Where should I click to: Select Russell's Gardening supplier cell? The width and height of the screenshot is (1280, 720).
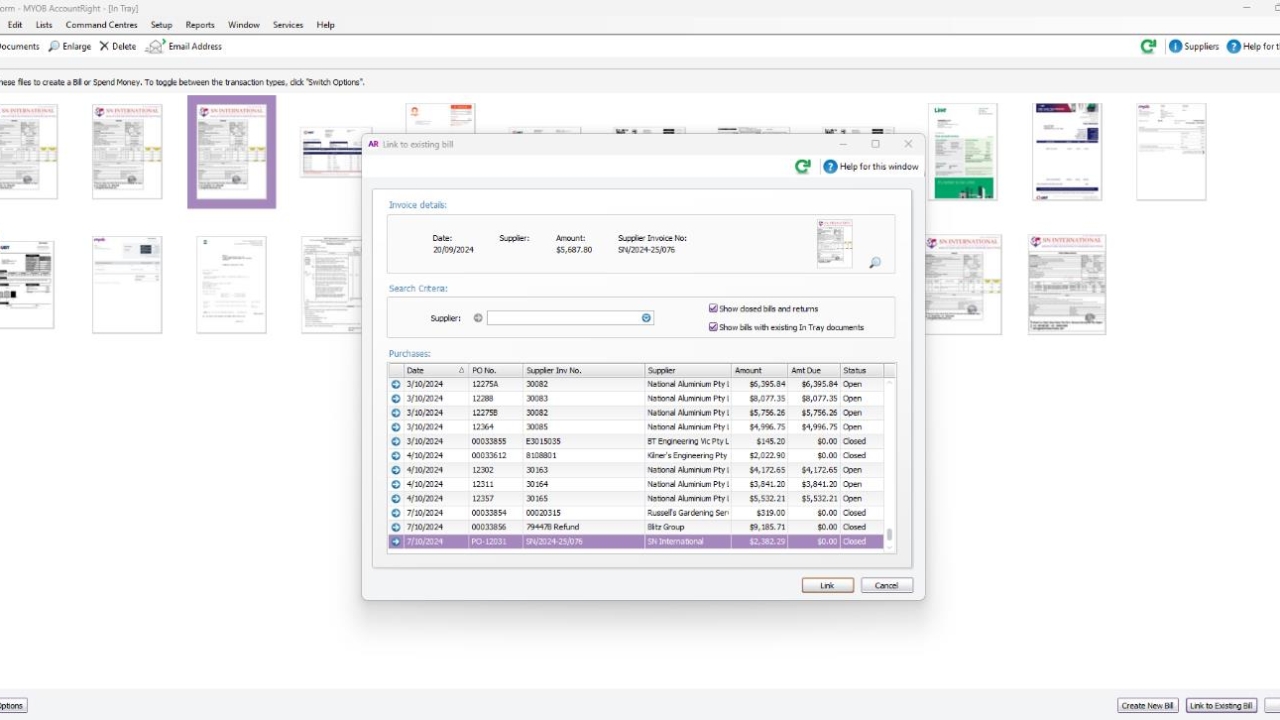click(688, 513)
